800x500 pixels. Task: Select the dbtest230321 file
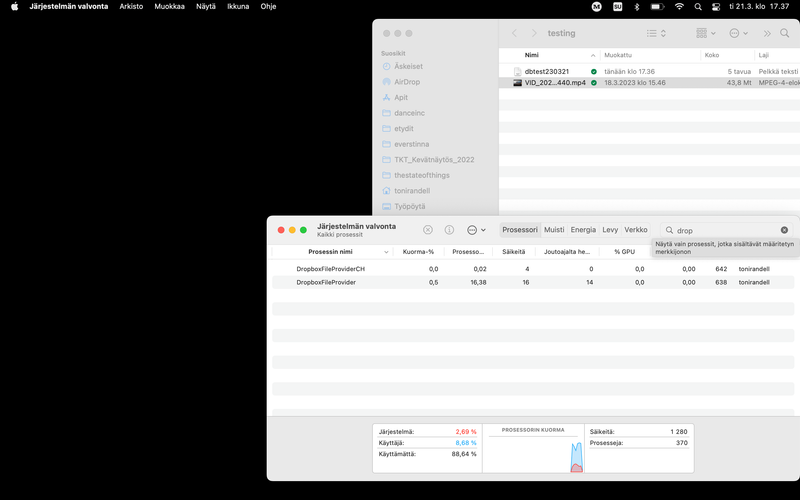click(x=547, y=72)
